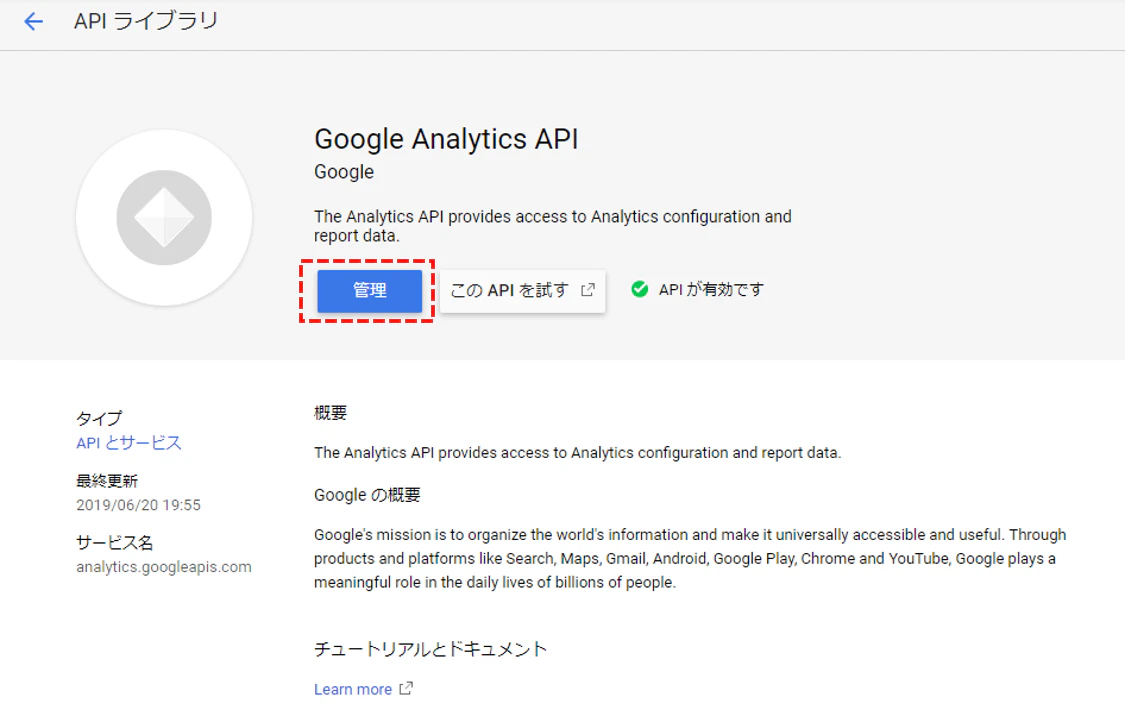
Task: Open the API とサービス link
Action: pyautogui.click(x=129, y=443)
